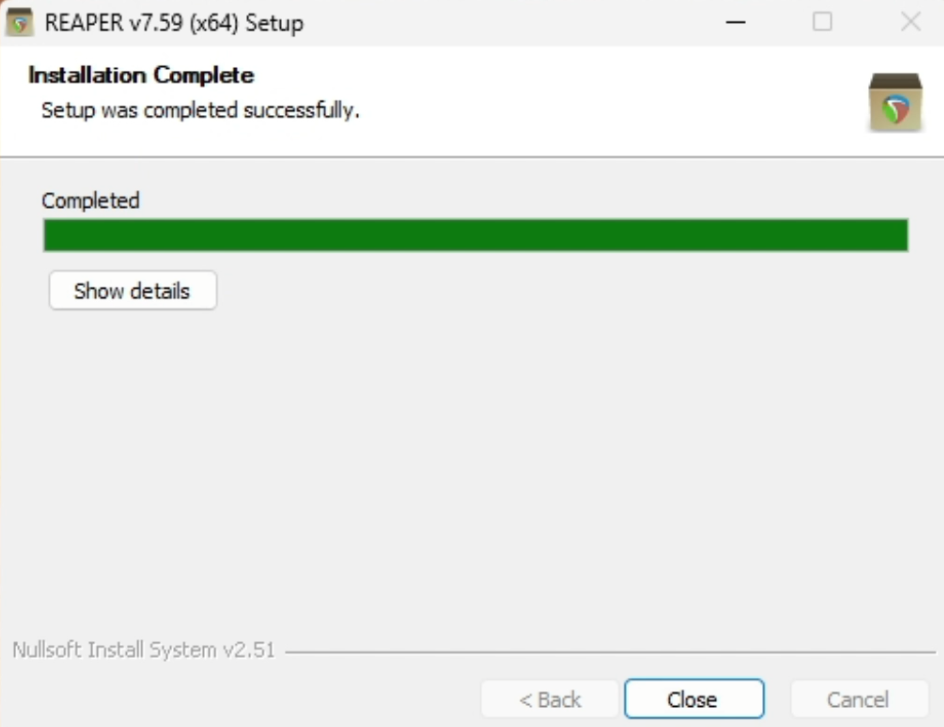Screen dimensions: 944x727
Task: Click the separator line right of Nullsoft text
Action: (610, 652)
